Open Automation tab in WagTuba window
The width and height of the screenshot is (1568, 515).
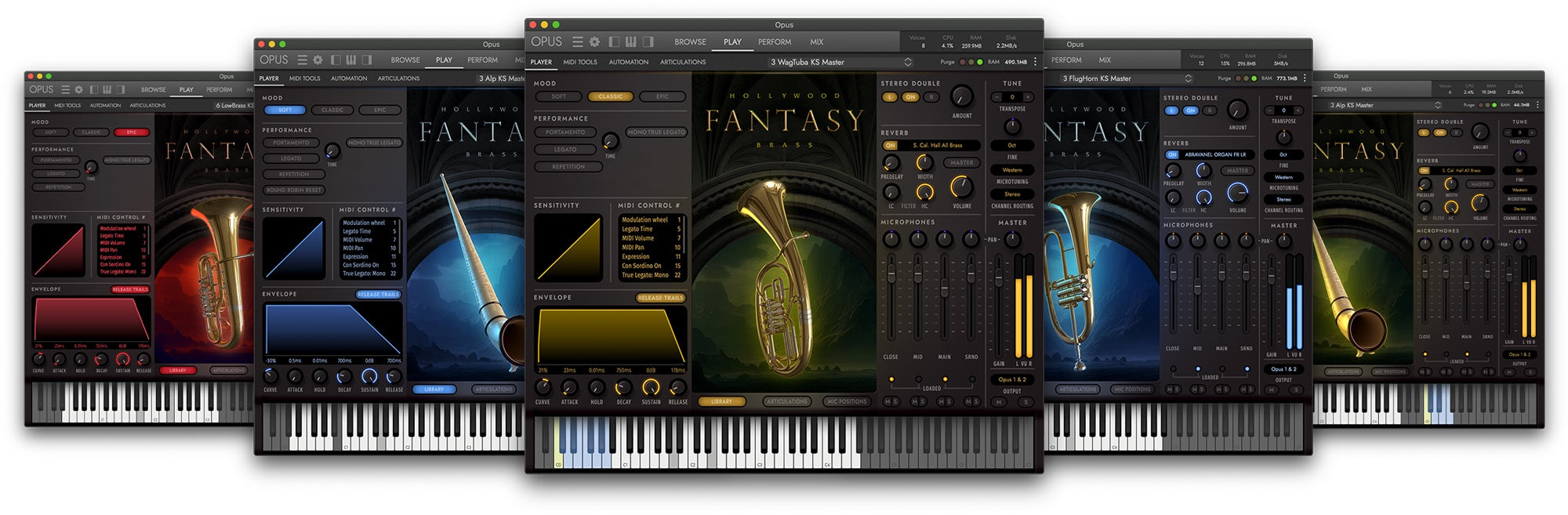[629, 62]
